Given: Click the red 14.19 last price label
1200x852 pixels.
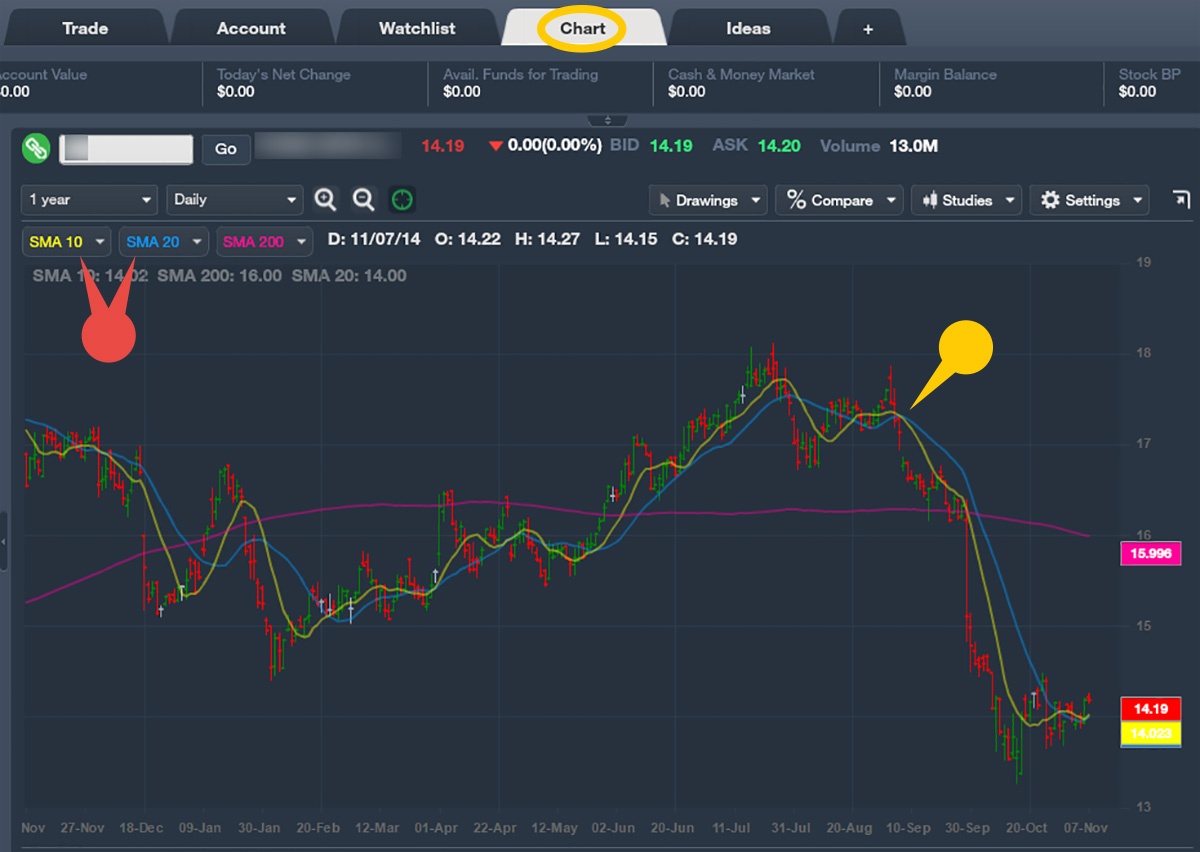Looking at the screenshot, I should tap(1152, 709).
